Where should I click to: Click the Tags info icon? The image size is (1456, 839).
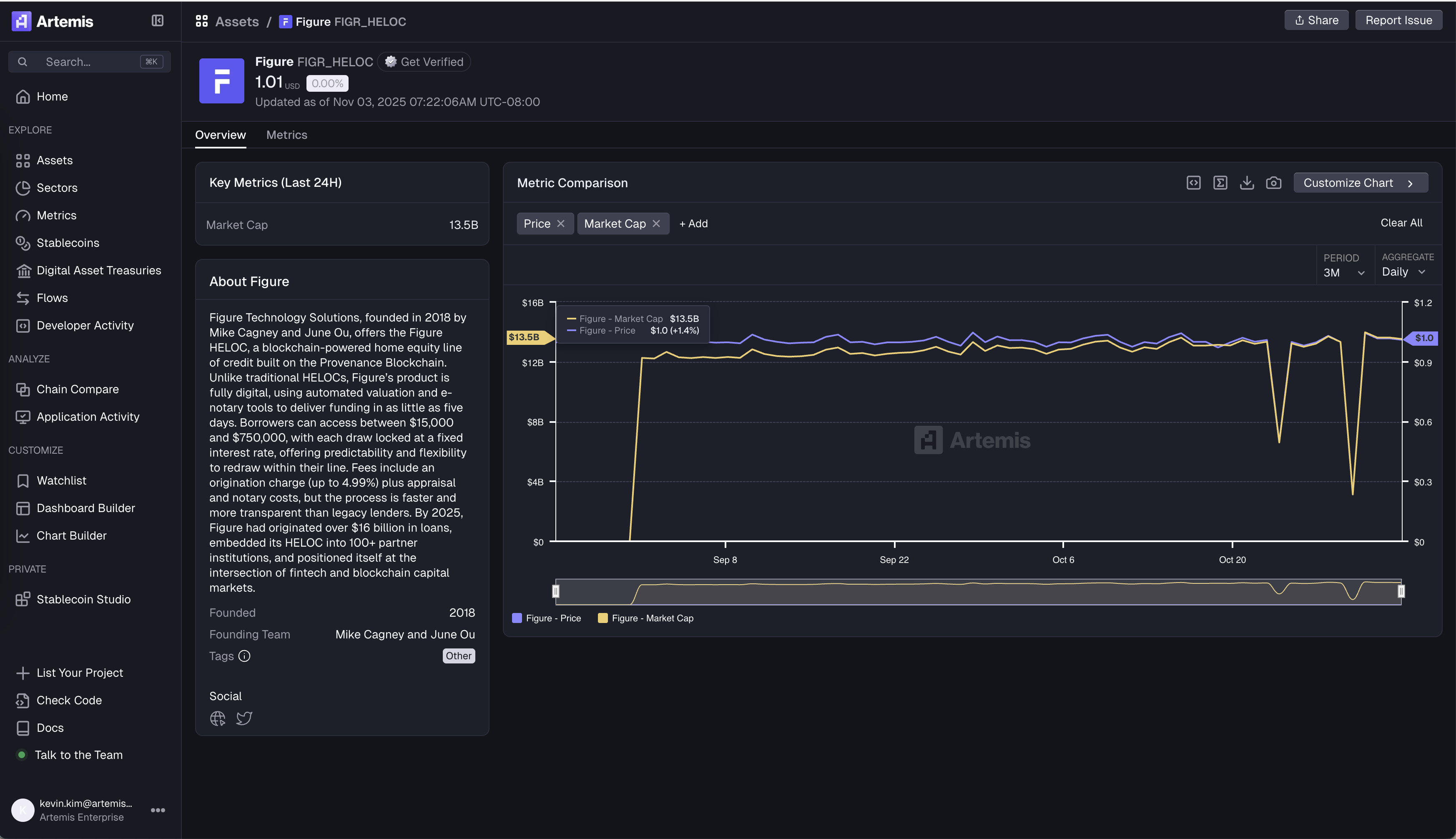coord(244,656)
